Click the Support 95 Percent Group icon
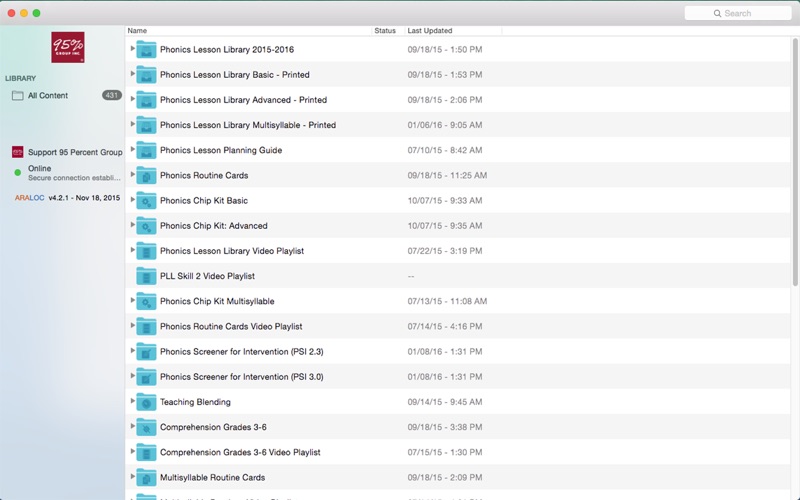800x500 pixels. 17,152
